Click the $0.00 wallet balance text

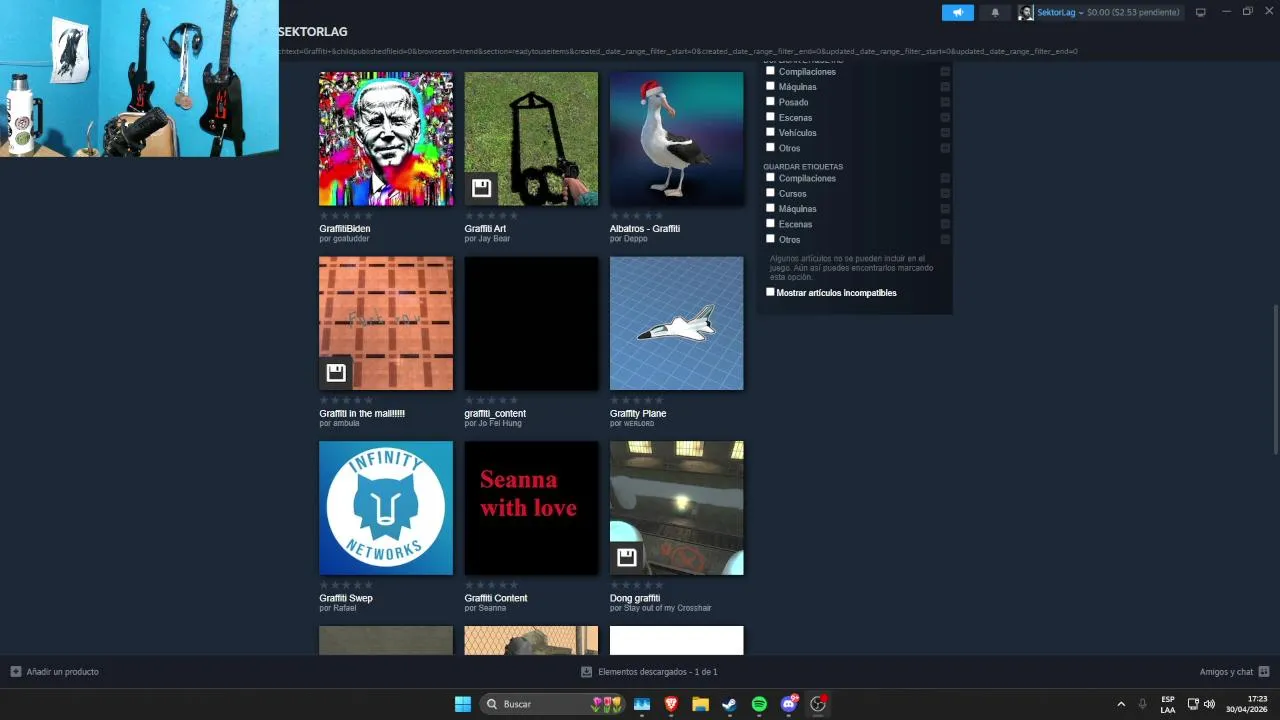[1133, 12]
